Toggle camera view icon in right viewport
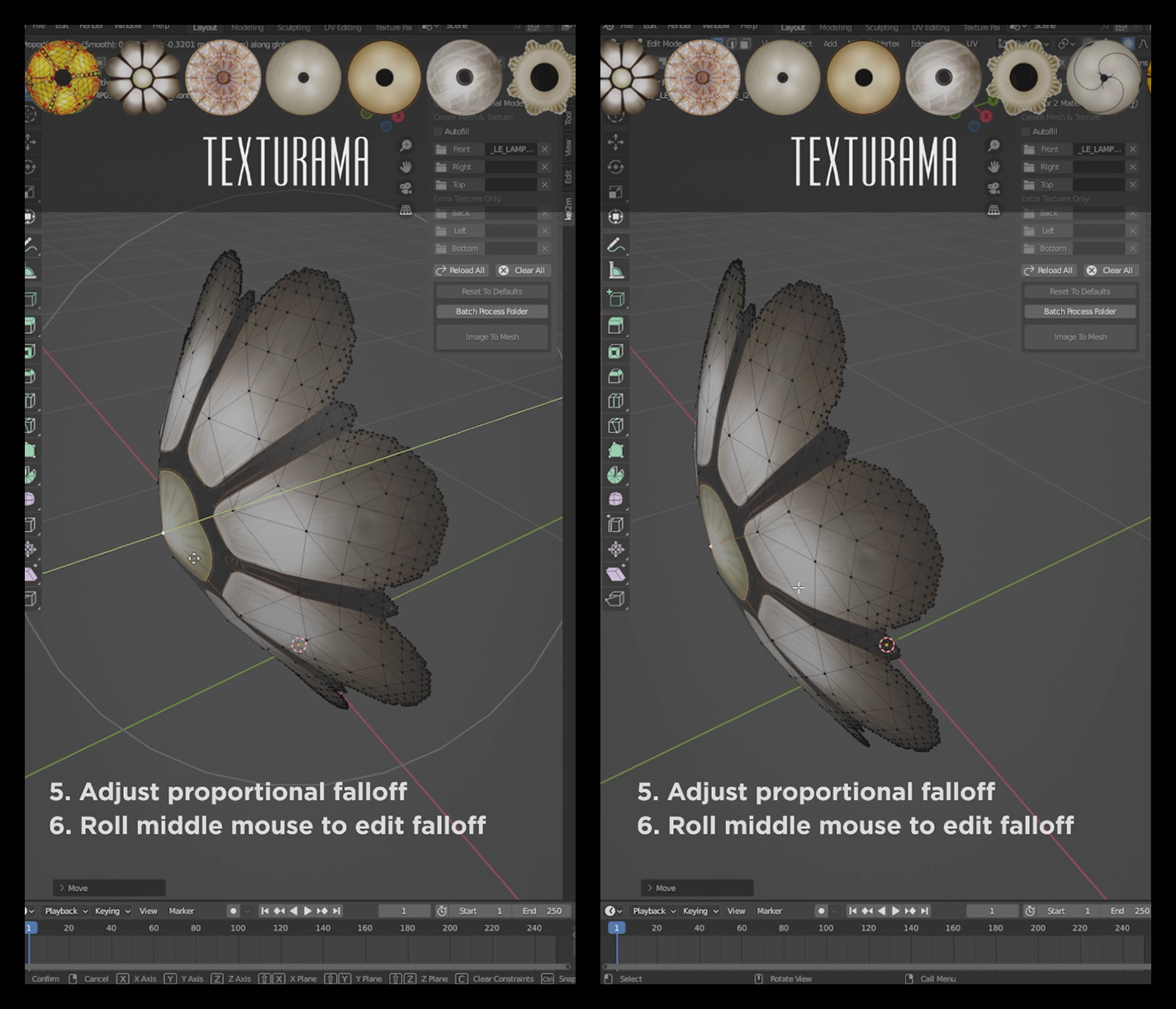Screen dimensions: 1176x1009 [x=994, y=188]
